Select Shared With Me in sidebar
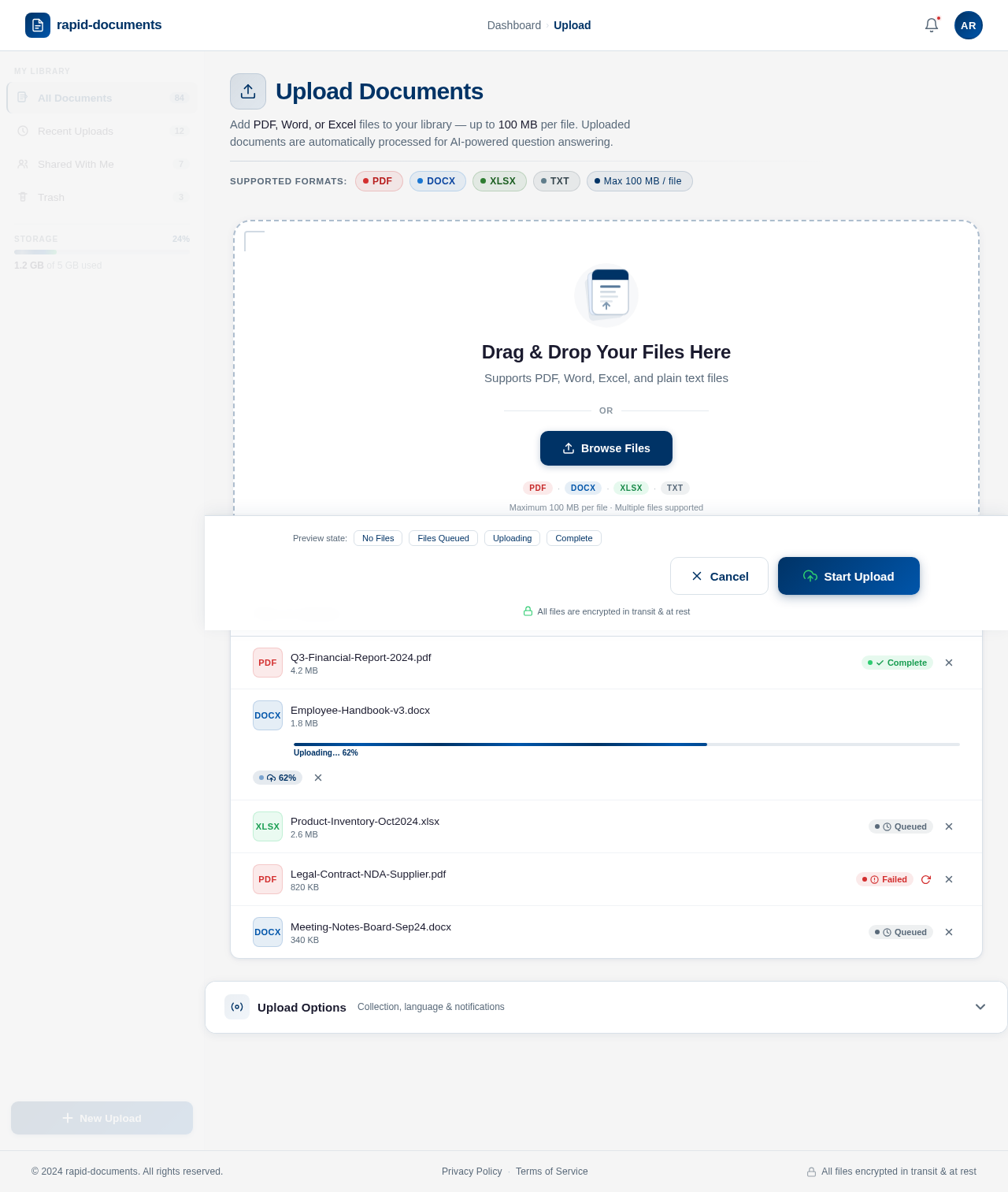Viewport: 1008px width, 1192px height. pos(75,164)
